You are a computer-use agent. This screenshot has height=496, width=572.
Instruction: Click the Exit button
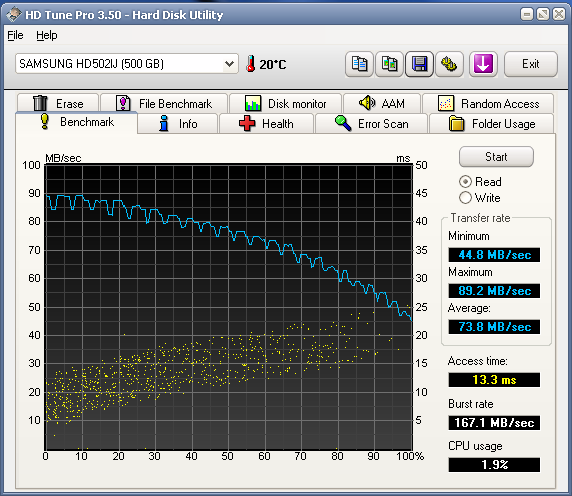[531, 64]
